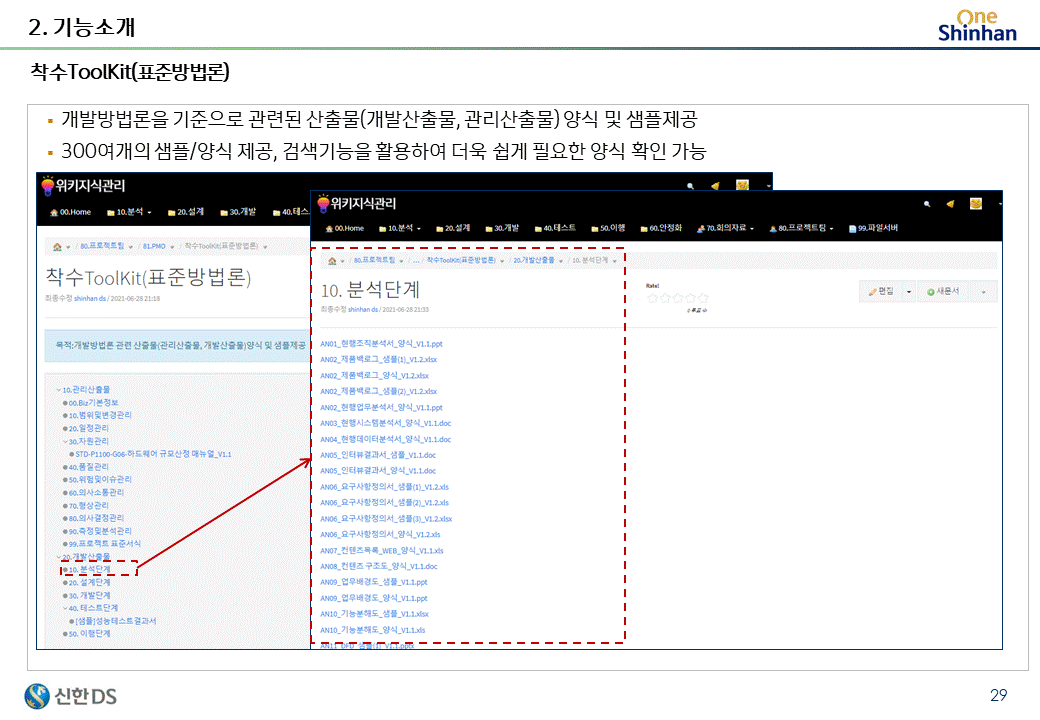Click the search magnifier icon in back wiki window
Viewport: 1040px width, 720px height.
tap(690, 186)
